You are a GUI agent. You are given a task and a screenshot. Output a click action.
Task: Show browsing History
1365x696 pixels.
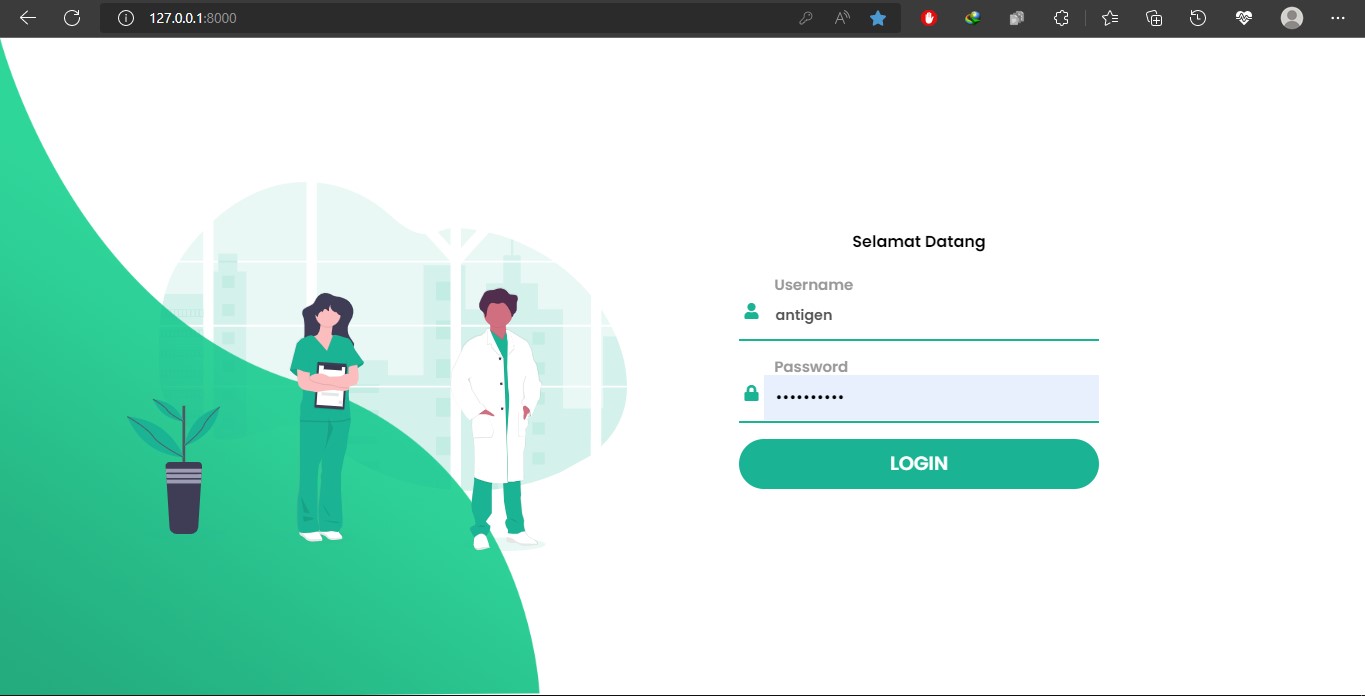click(1198, 18)
